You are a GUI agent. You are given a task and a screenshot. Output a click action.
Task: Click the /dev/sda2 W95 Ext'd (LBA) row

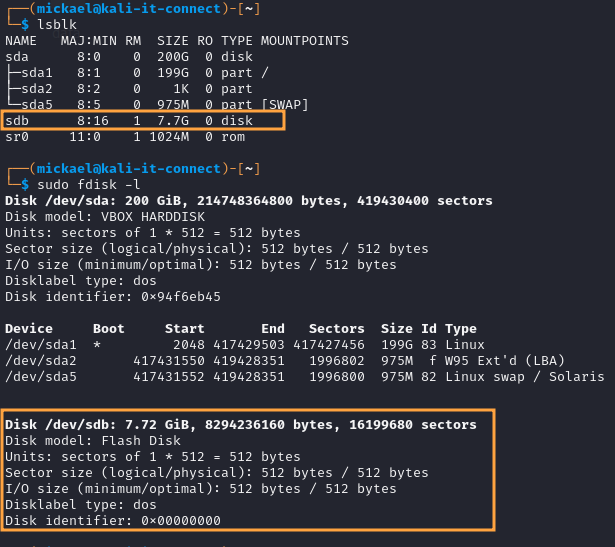coord(300,360)
